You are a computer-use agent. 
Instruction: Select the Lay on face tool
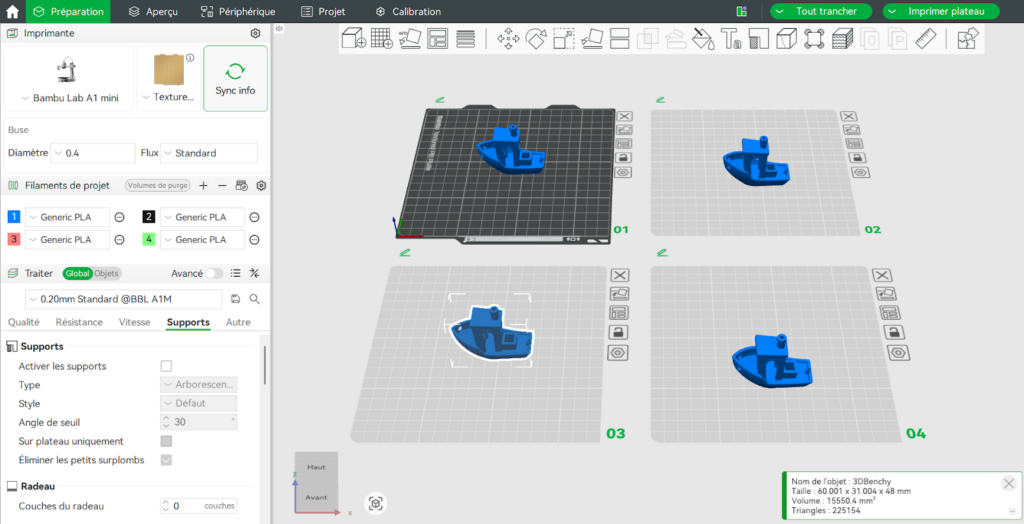(x=592, y=39)
